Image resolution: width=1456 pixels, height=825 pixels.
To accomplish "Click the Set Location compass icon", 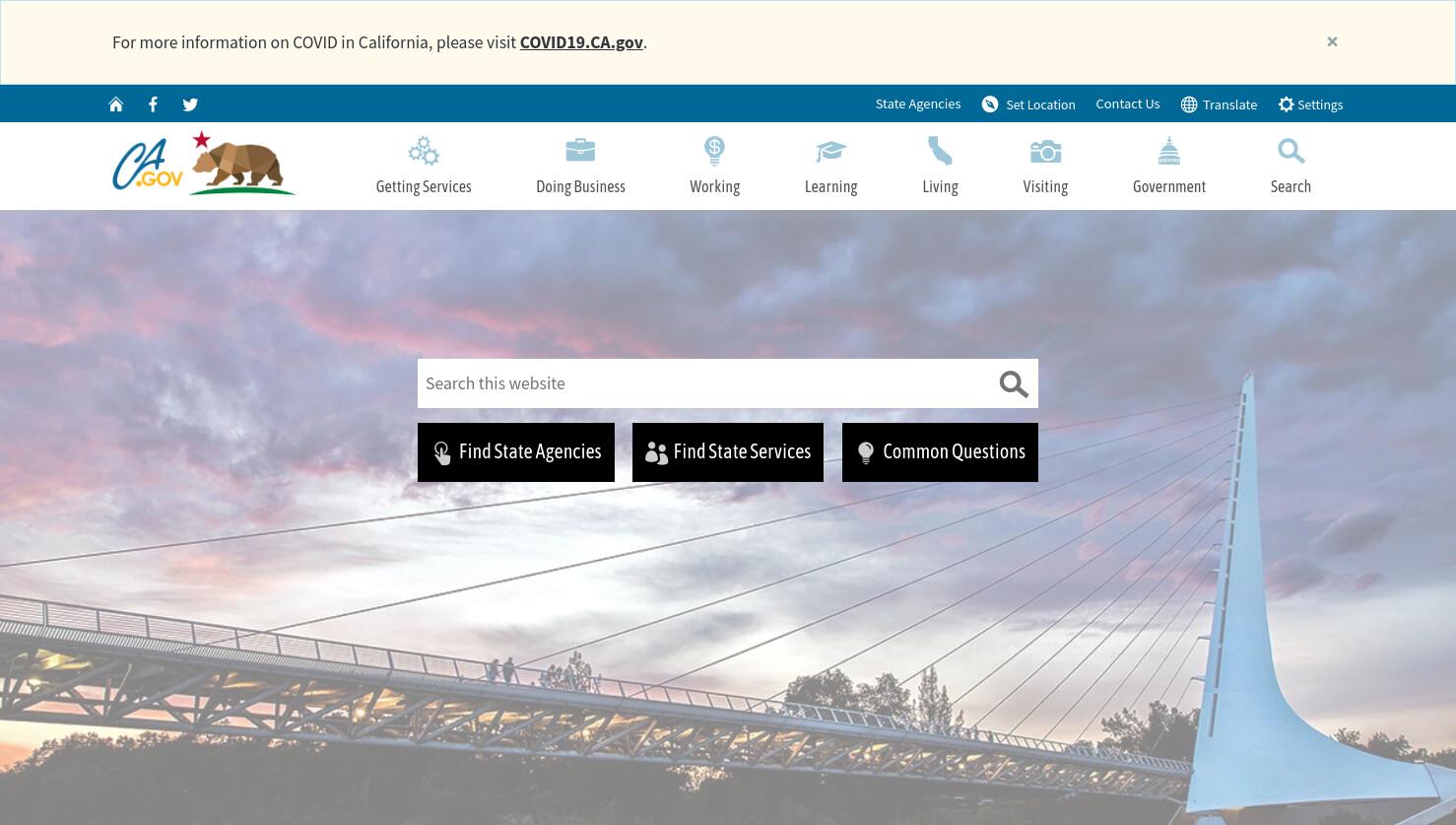I will 990,104.
